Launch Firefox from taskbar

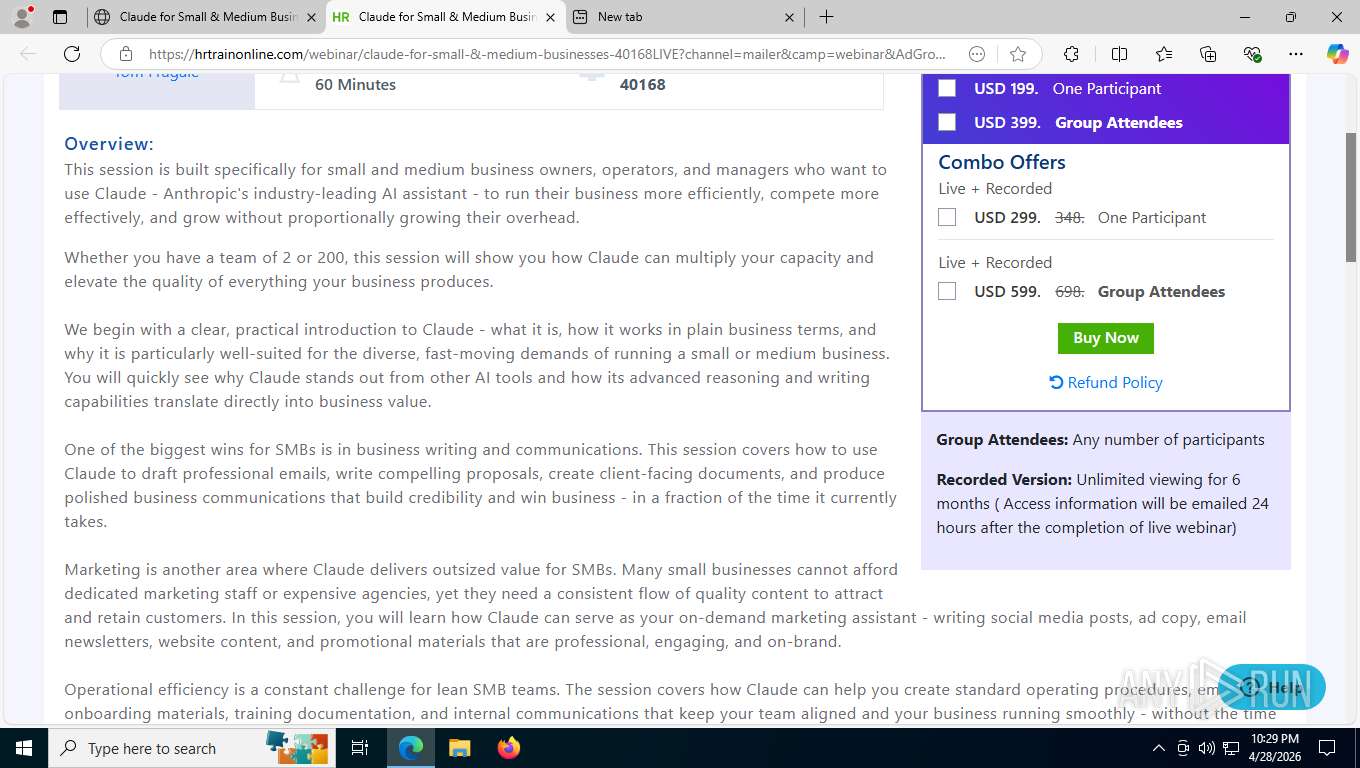tap(508, 748)
